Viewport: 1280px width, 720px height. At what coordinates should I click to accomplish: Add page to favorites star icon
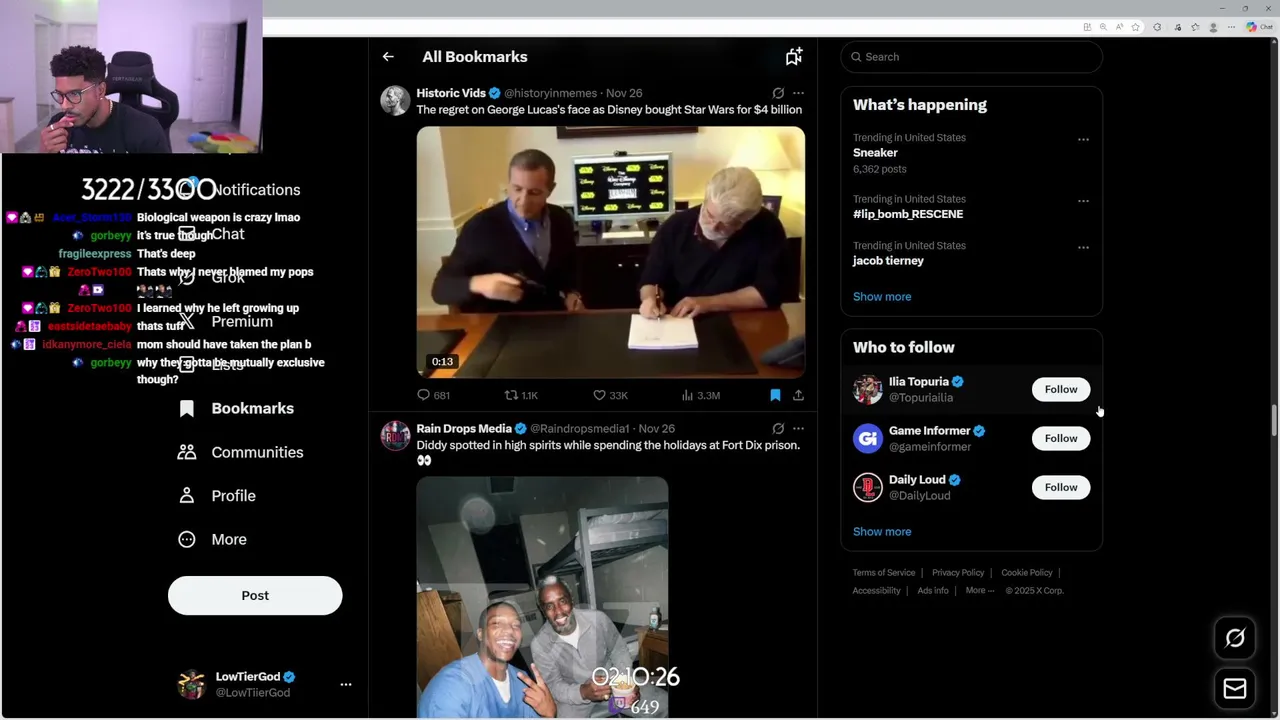point(1135,27)
